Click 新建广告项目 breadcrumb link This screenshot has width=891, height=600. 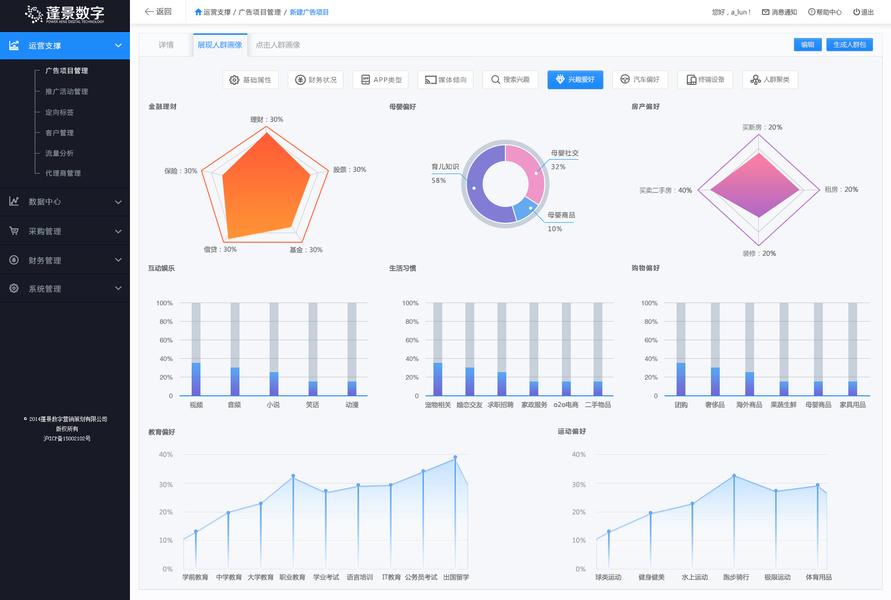click(x=309, y=12)
